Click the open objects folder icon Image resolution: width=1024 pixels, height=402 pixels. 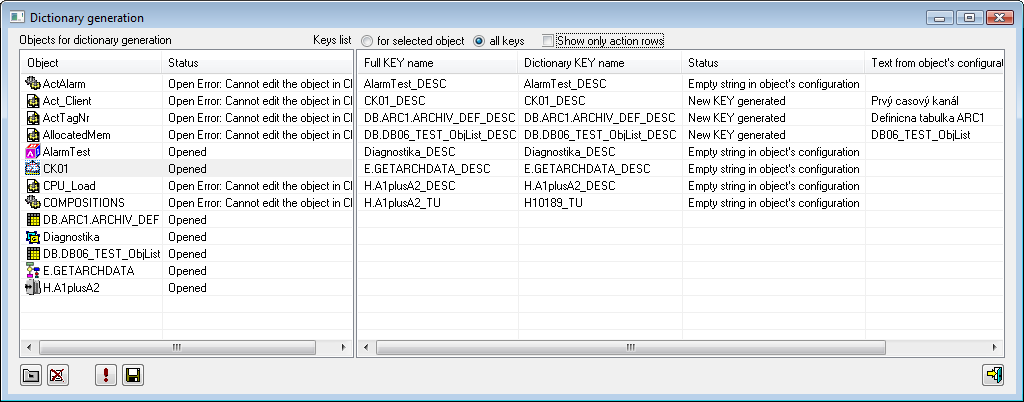point(31,375)
